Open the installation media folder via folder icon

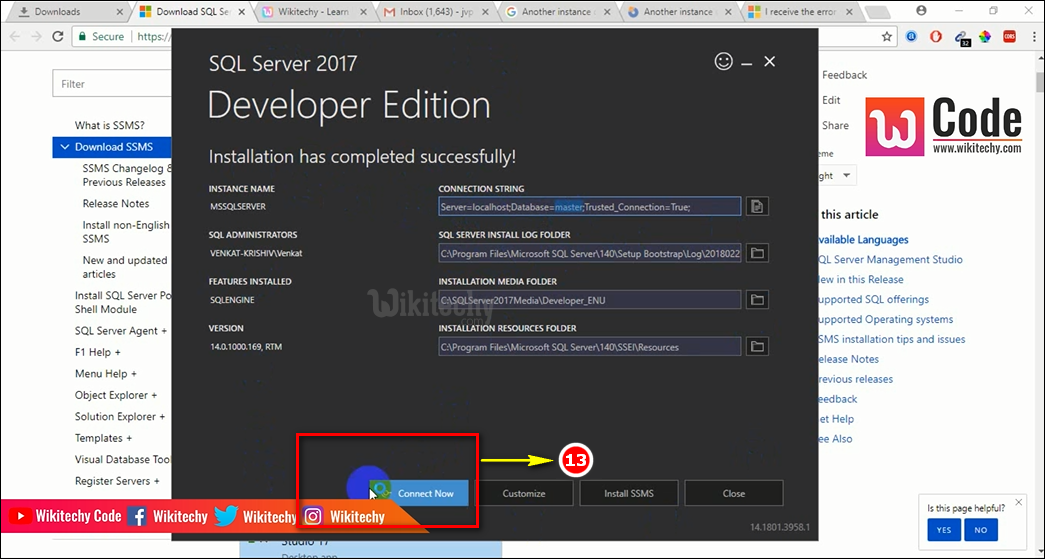[757, 300]
